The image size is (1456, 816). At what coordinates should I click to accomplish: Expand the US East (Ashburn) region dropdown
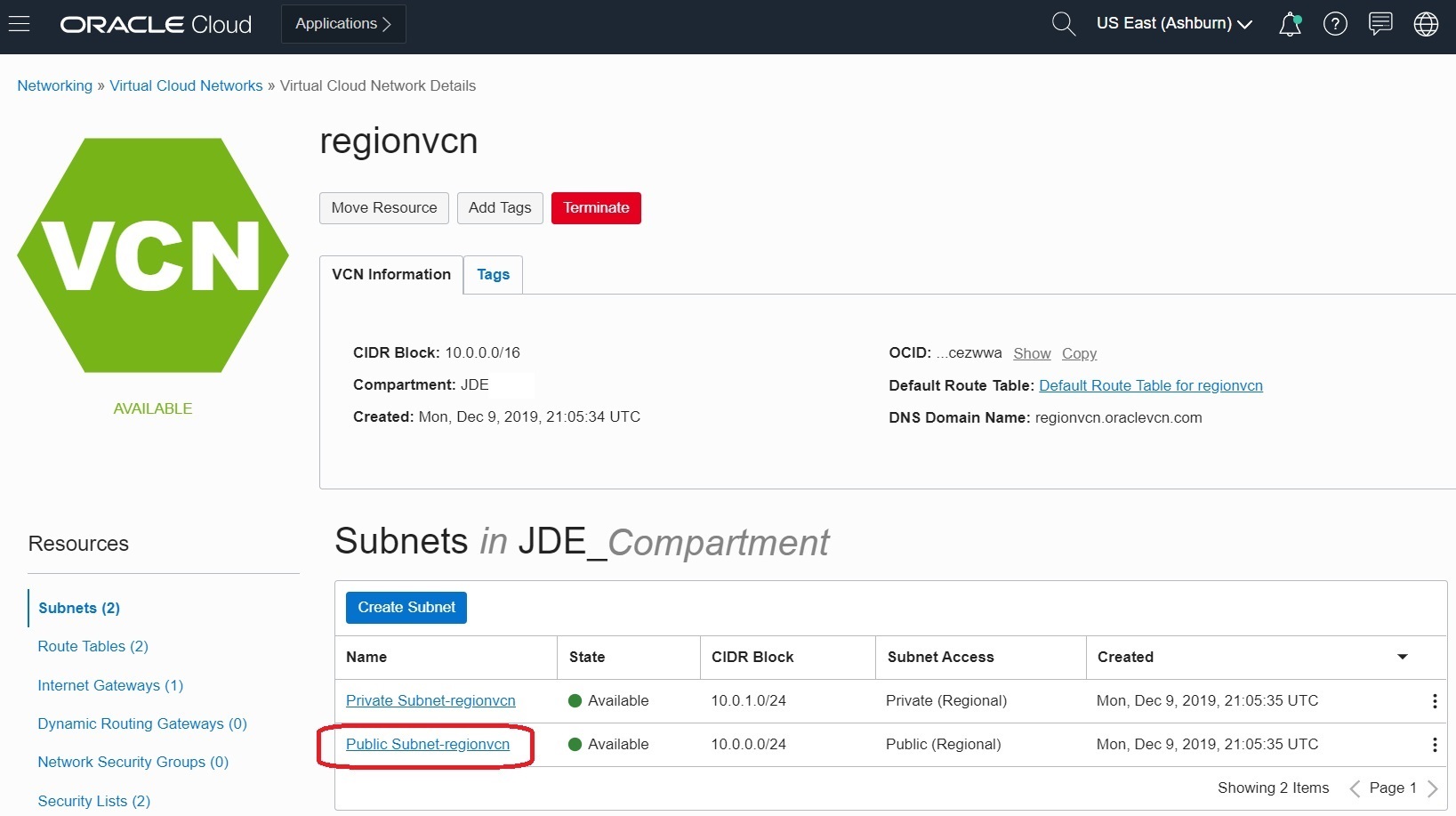1174,24
